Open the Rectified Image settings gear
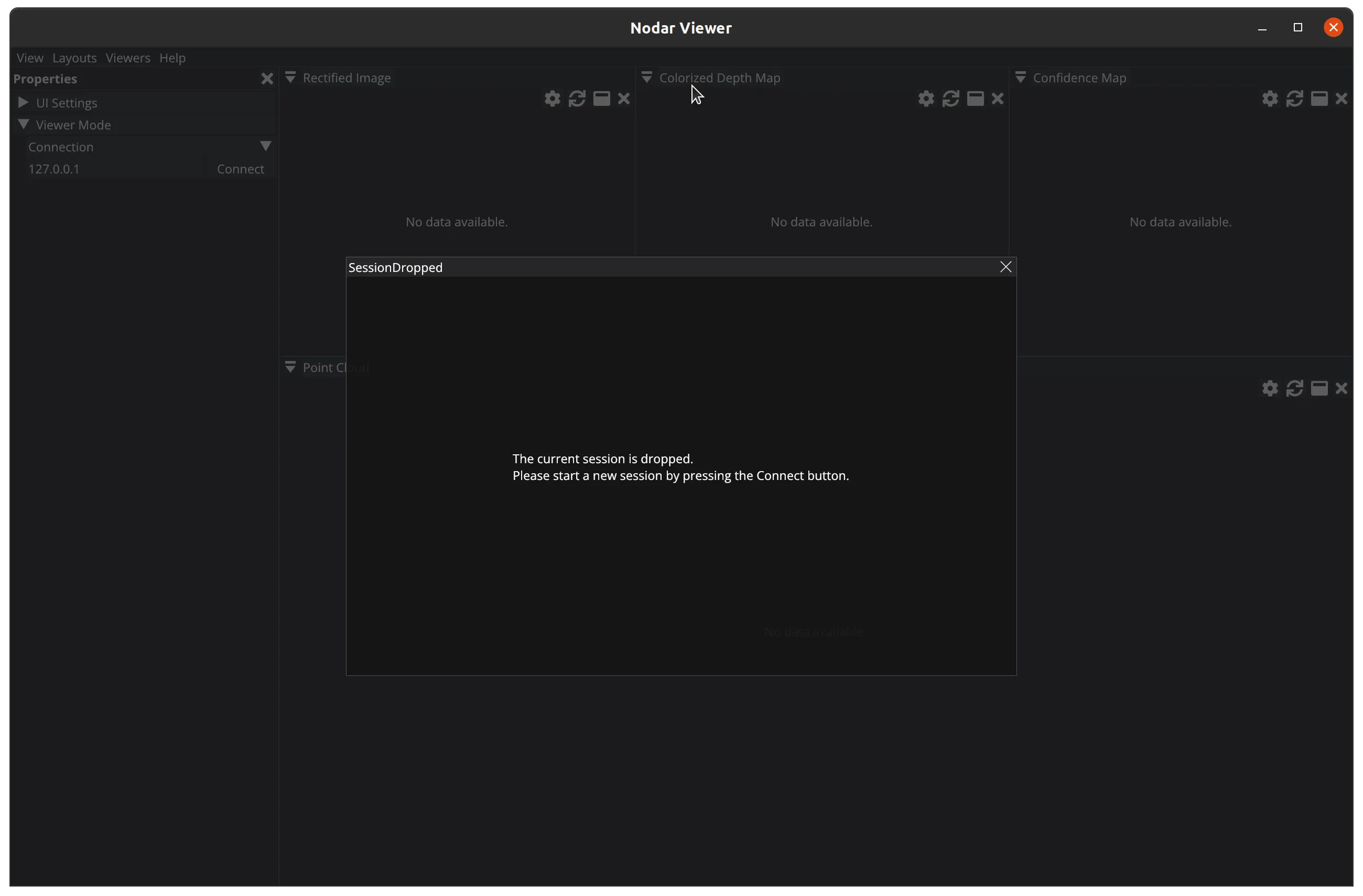1363x896 pixels. [552, 99]
